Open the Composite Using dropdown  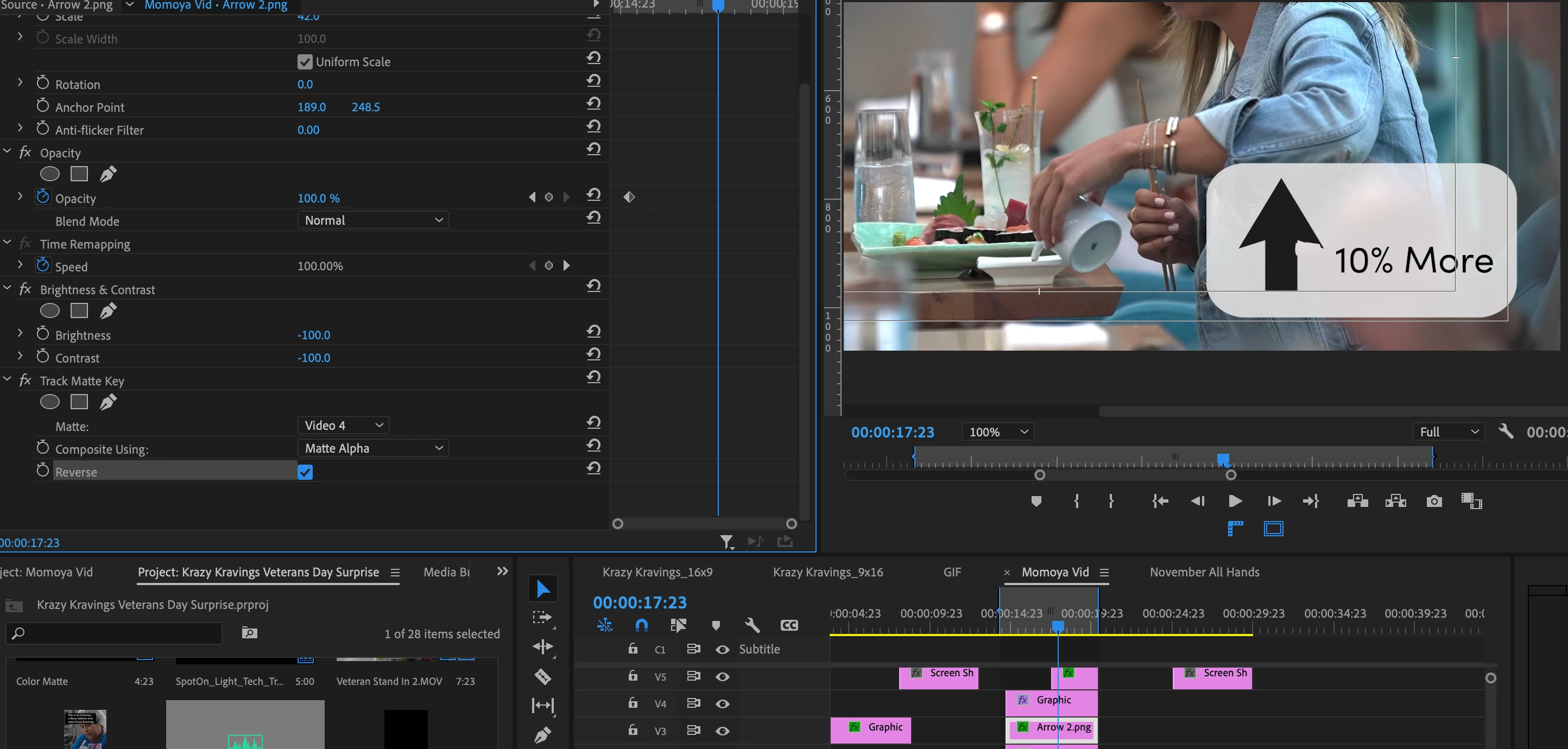click(372, 448)
